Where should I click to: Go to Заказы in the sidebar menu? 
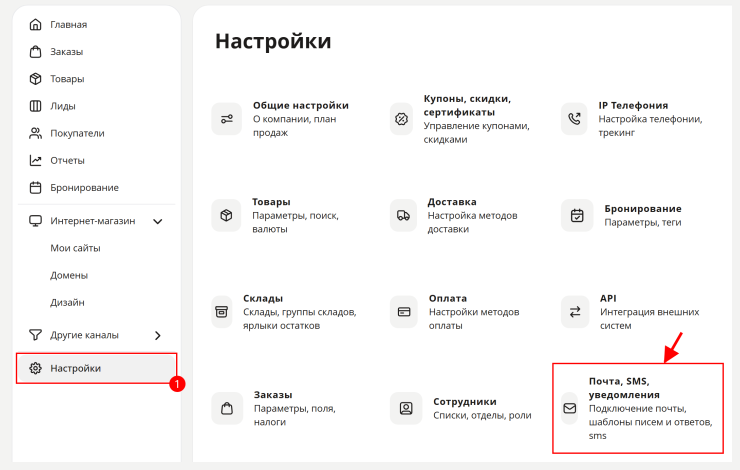(x=67, y=52)
